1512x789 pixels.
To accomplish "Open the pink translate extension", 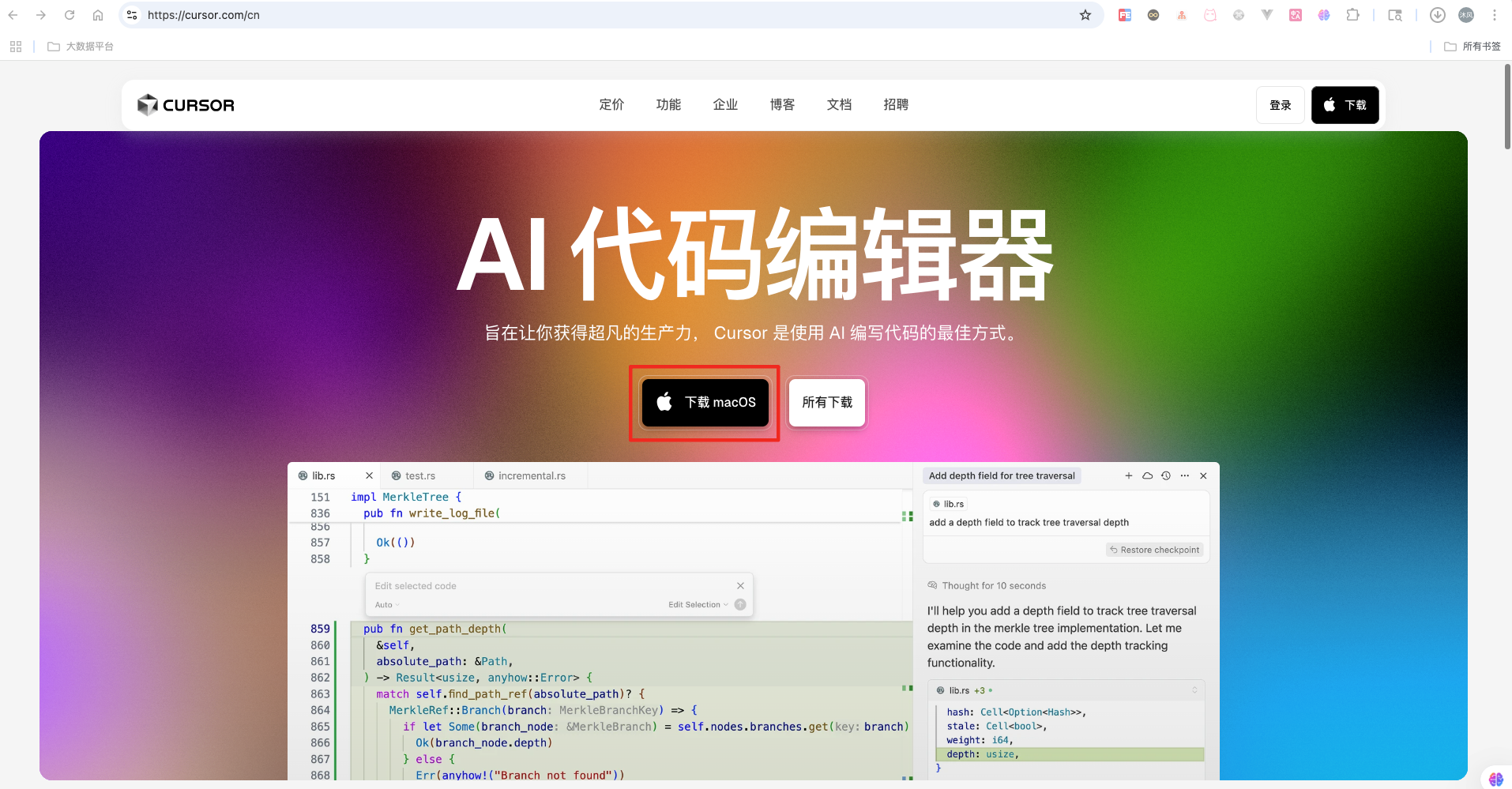I will coord(1296,15).
